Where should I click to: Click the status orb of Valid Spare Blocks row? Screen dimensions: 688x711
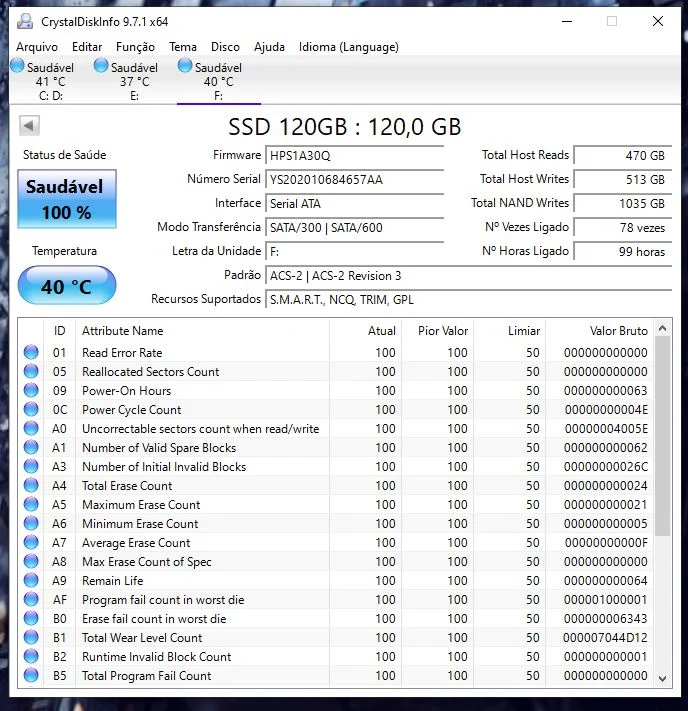(x=31, y=448)
